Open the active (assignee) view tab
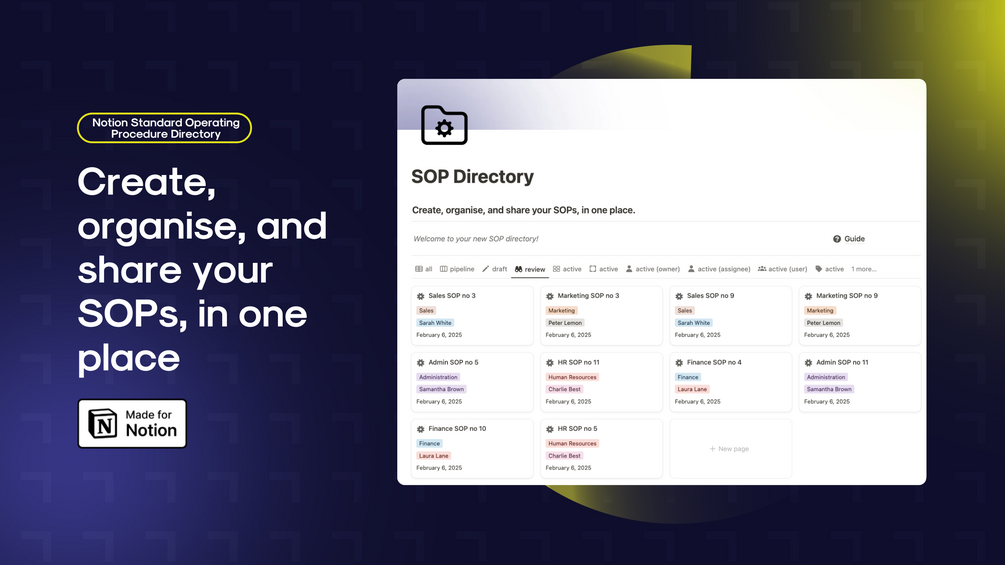This screenshot has height=565, width=1005. pos(718,269)
